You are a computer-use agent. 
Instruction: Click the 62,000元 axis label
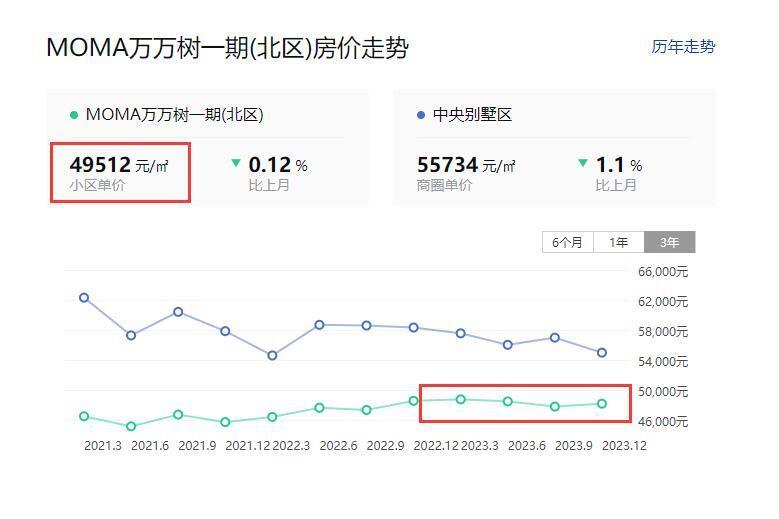coord(663,301)
